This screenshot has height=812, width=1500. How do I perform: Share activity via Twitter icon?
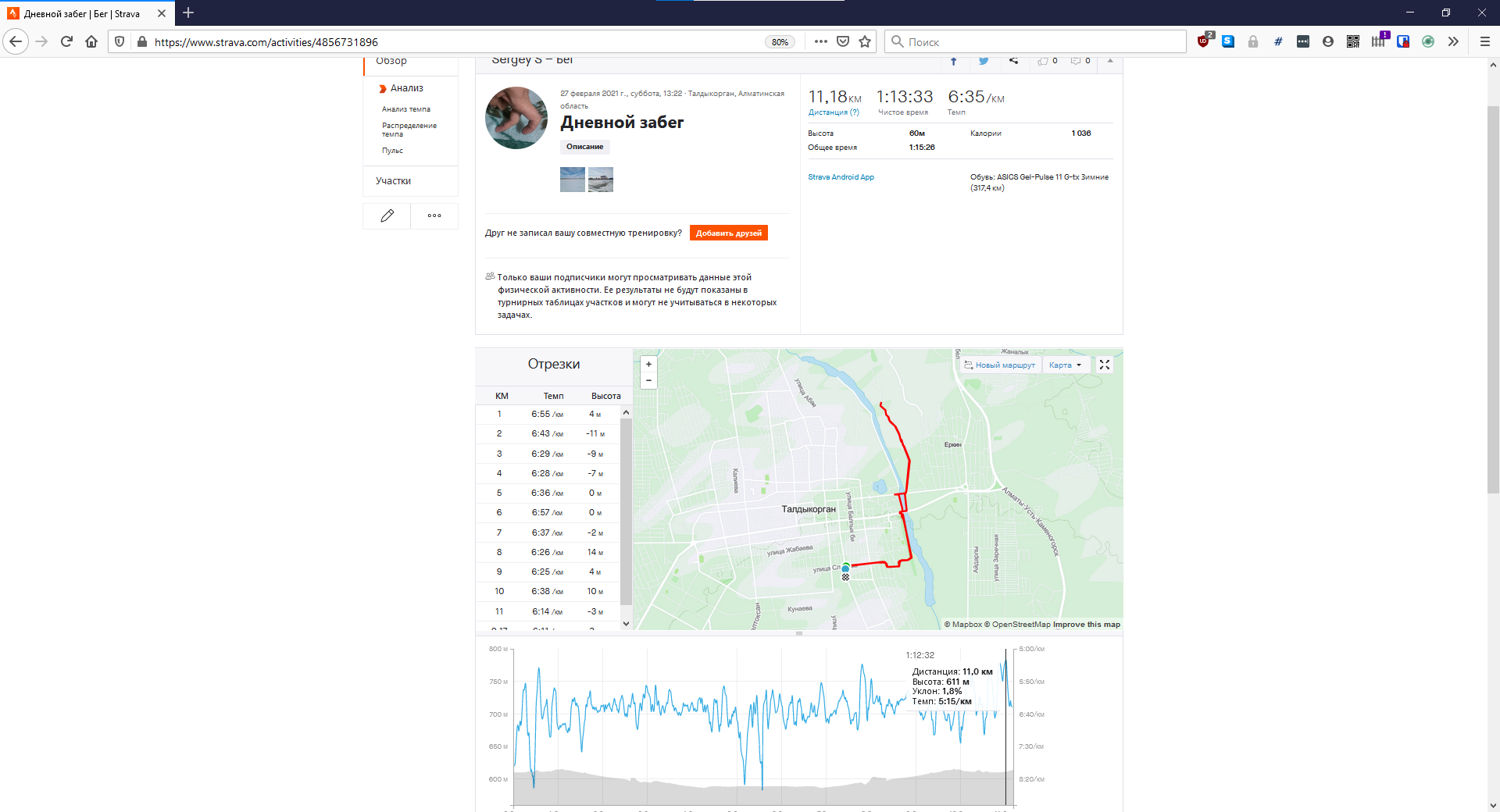tap(984, 61)
